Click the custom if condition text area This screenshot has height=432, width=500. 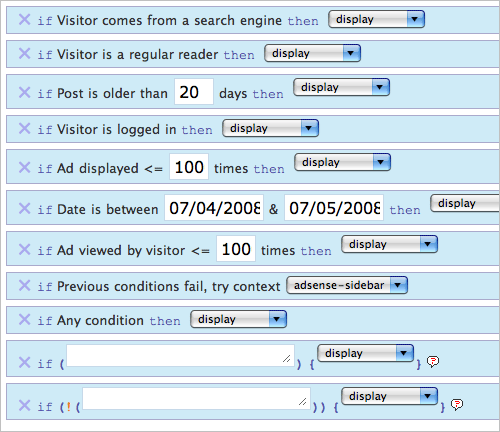point(180,356)
